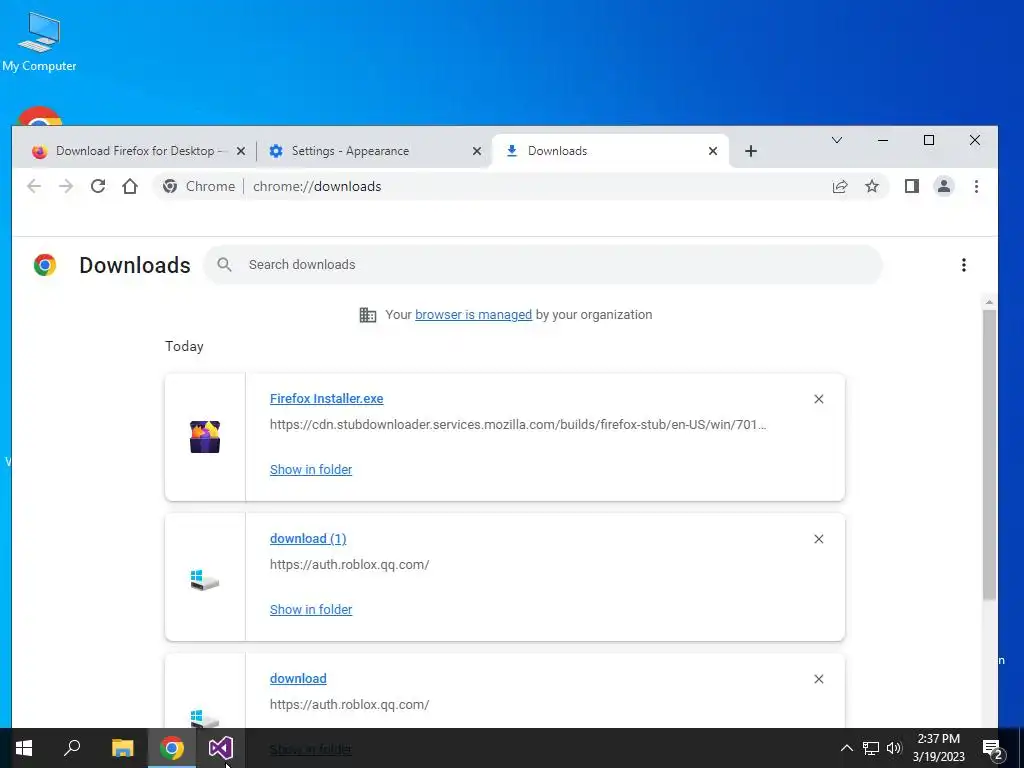Click the Firefox Installer file icon
This screenshot has height=768, width=1024.
pos(205,437)
